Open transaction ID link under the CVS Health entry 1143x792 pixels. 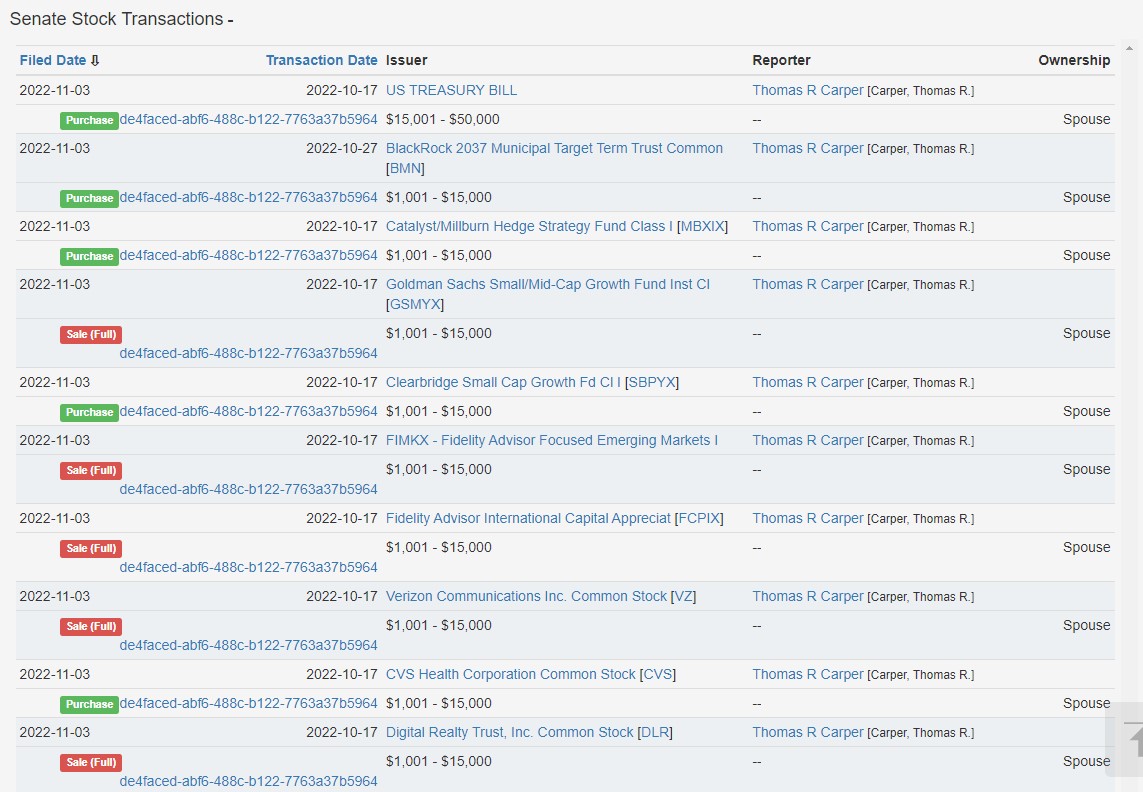click(x=249, y=704)
